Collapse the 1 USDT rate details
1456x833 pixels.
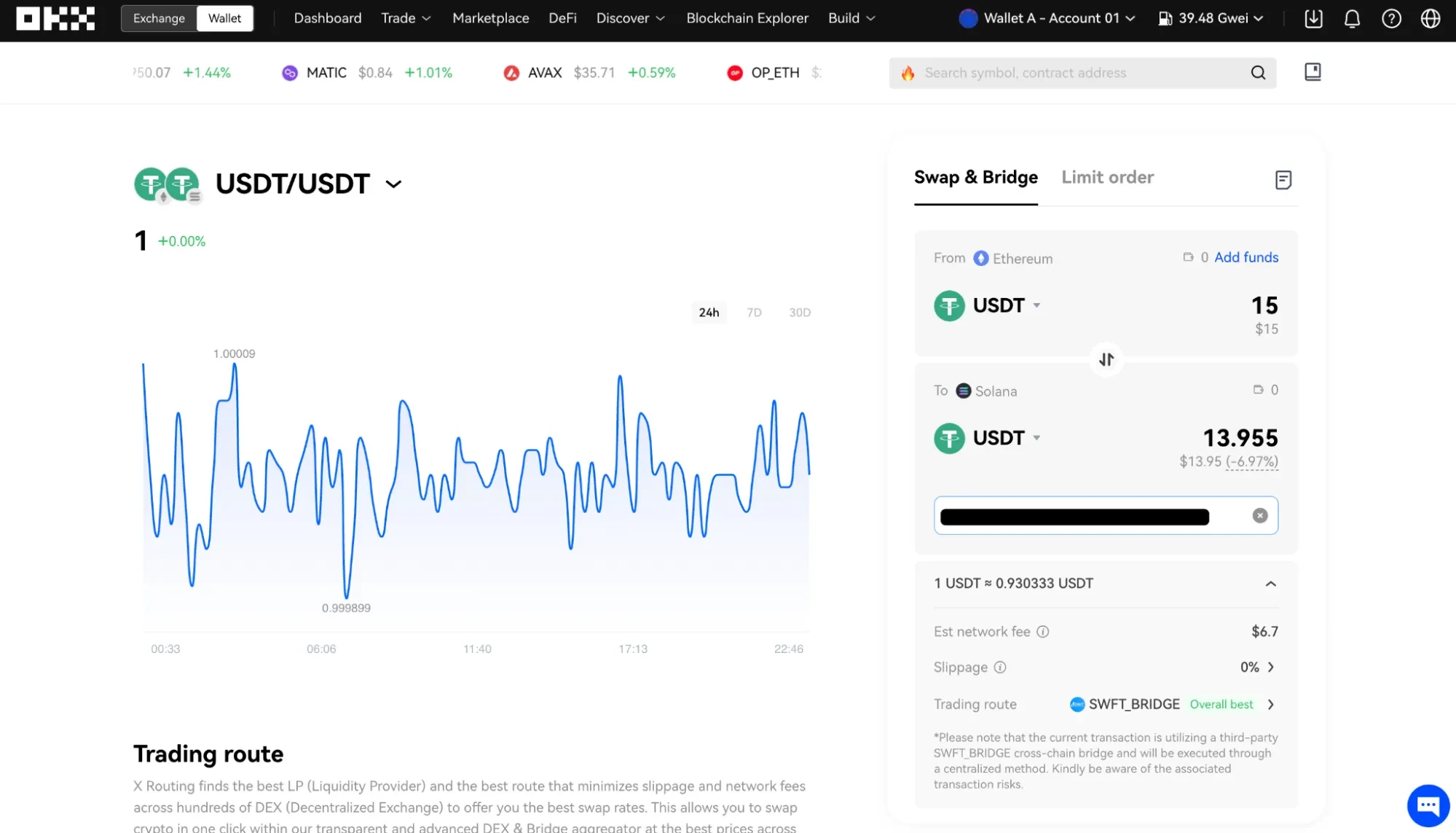pos(1270,584)
